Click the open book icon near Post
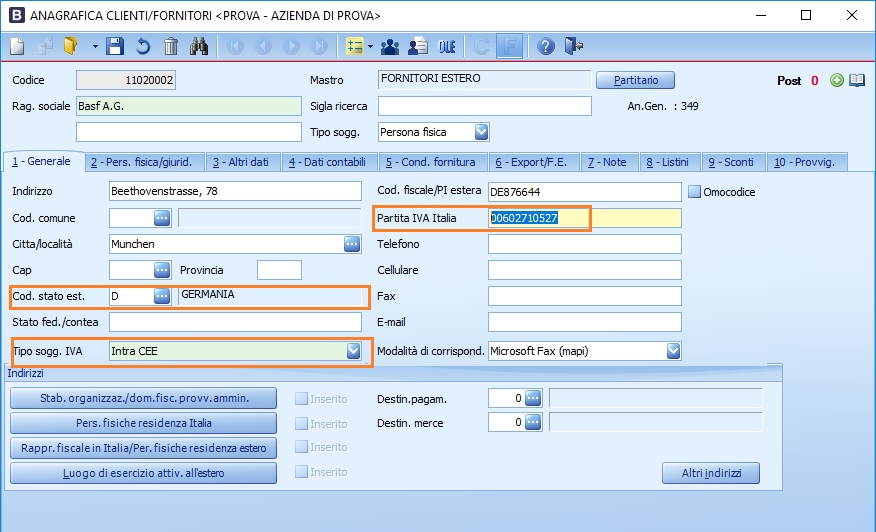The width and height of the screenshot is (876, 532). coord(857,80)
